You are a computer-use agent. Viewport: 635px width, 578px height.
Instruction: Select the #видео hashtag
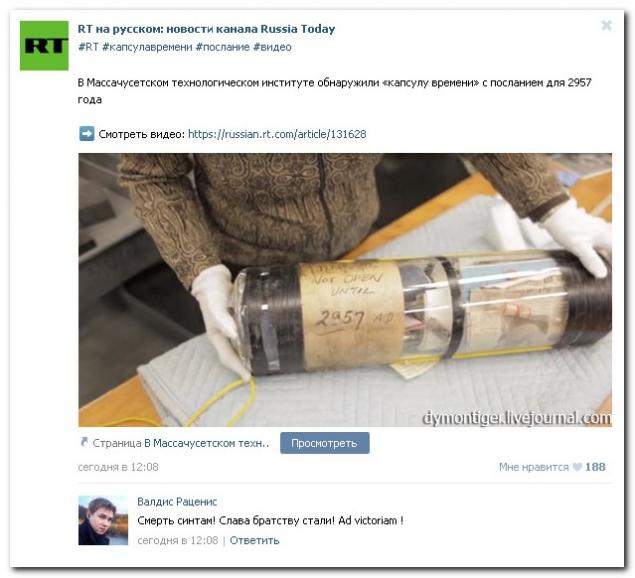click(272, 47)
